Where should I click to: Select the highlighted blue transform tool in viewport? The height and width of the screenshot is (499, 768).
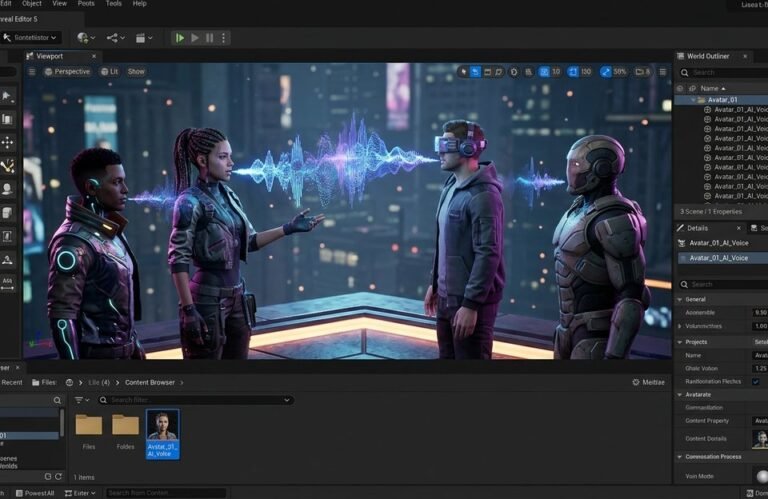[475, 72]
